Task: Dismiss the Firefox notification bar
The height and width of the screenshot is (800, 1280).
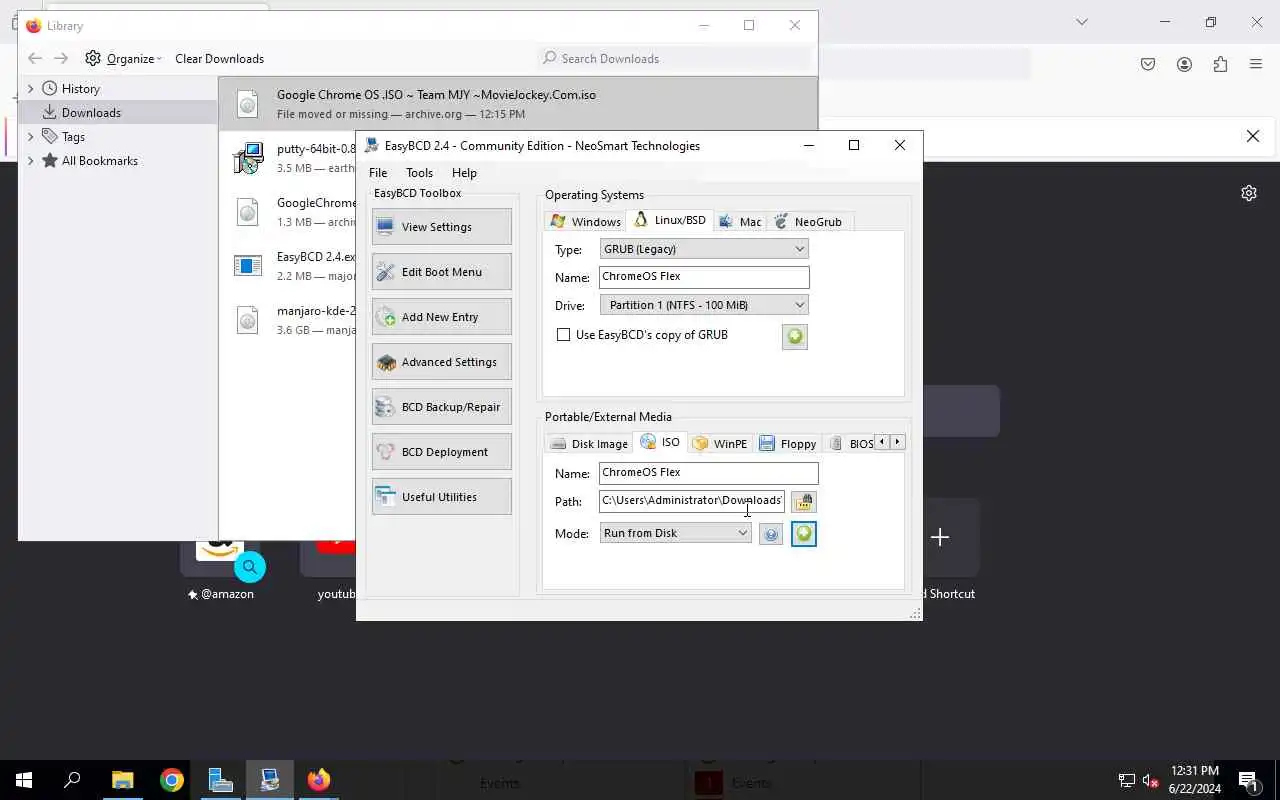Action: click(x=1253, y=136)
